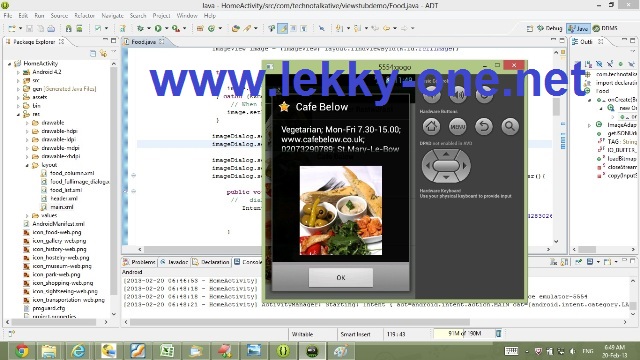Open the Refactor menu
640x360 pixels.
pyautogui.click(x=84, y=16)
